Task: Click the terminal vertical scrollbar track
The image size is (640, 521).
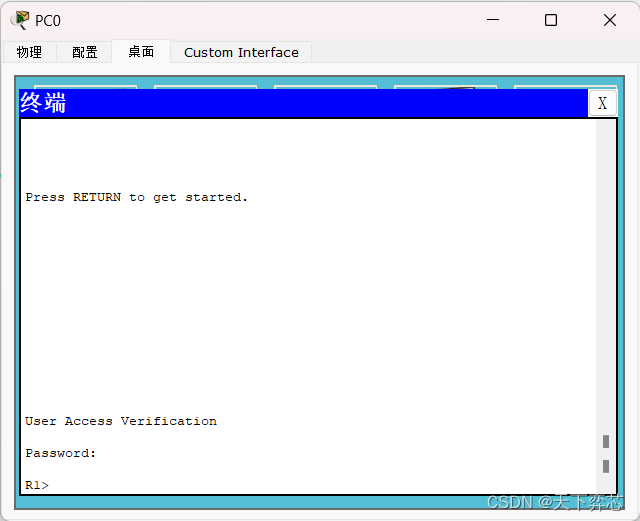Action: point(606,306)
